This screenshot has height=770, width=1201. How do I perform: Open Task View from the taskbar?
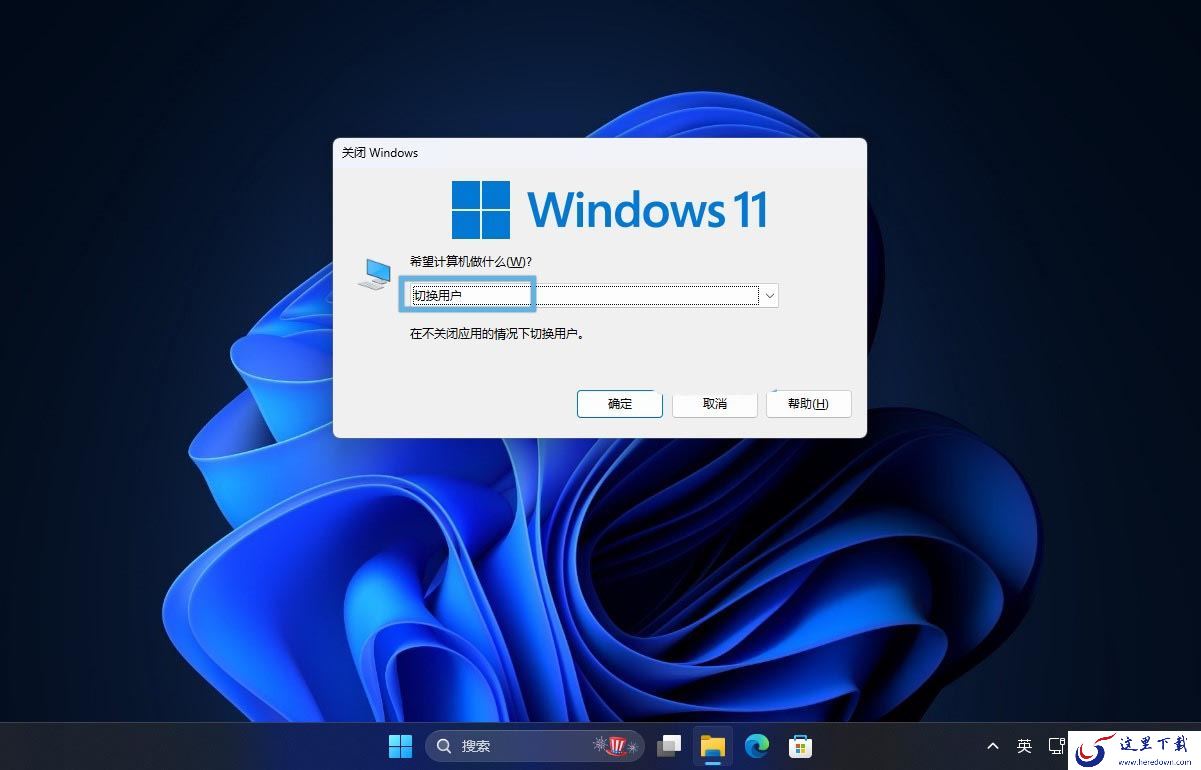click(x=669, y=746)
